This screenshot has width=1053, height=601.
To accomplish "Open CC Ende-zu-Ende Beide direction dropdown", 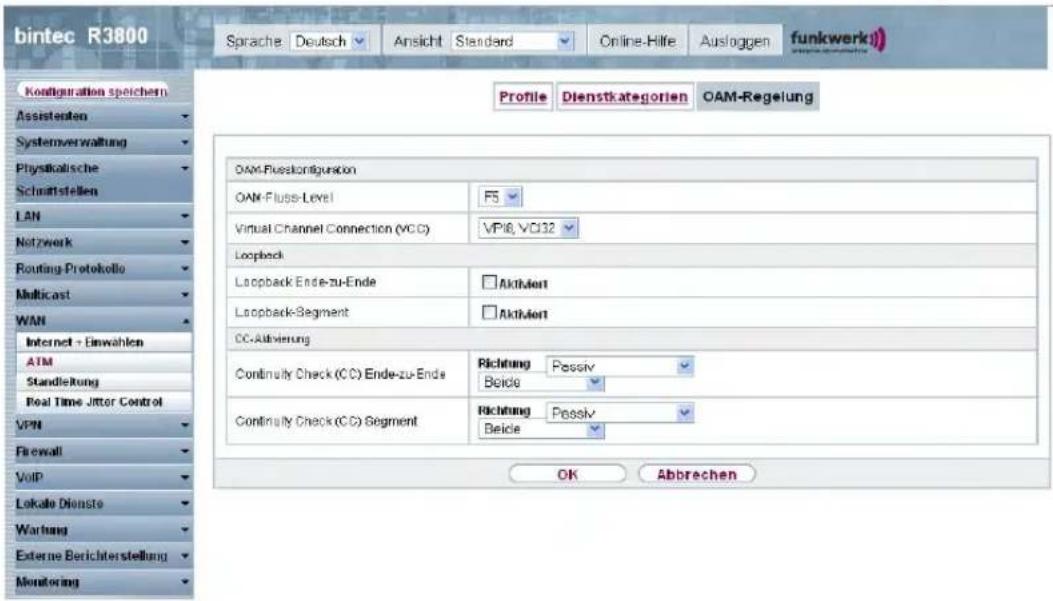I will coord(541,382).
